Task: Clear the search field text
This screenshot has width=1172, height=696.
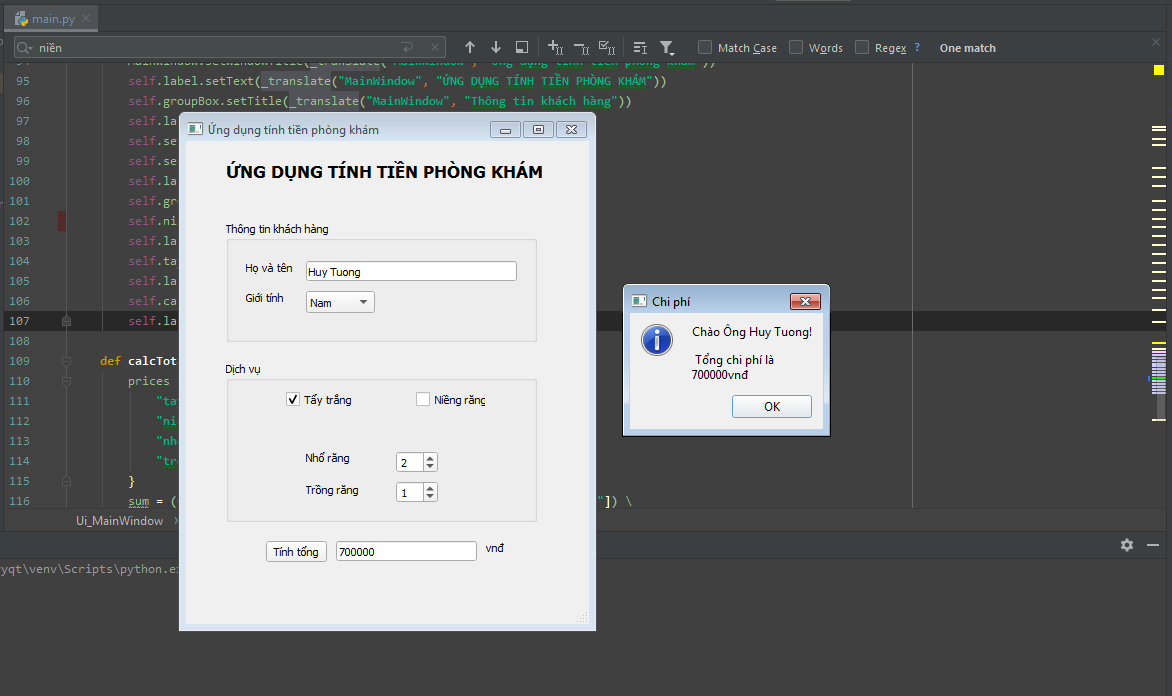Action: coord(435,47)
